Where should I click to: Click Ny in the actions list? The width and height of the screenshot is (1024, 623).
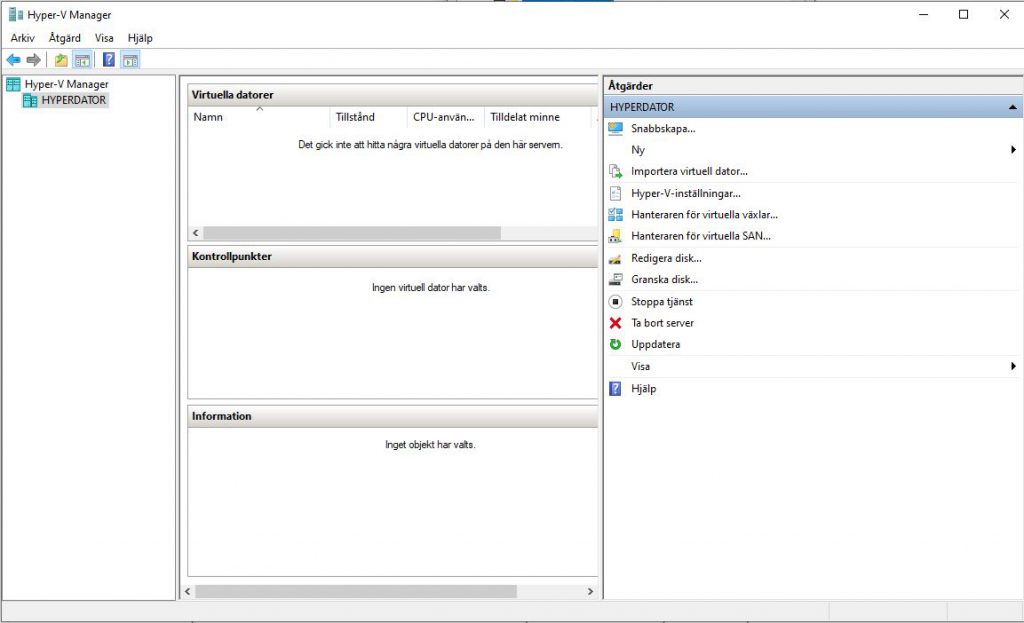638,150
